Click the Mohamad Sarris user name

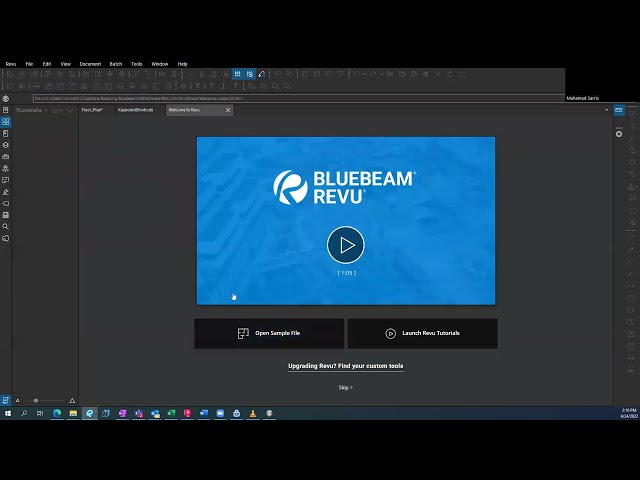point(582,98)
